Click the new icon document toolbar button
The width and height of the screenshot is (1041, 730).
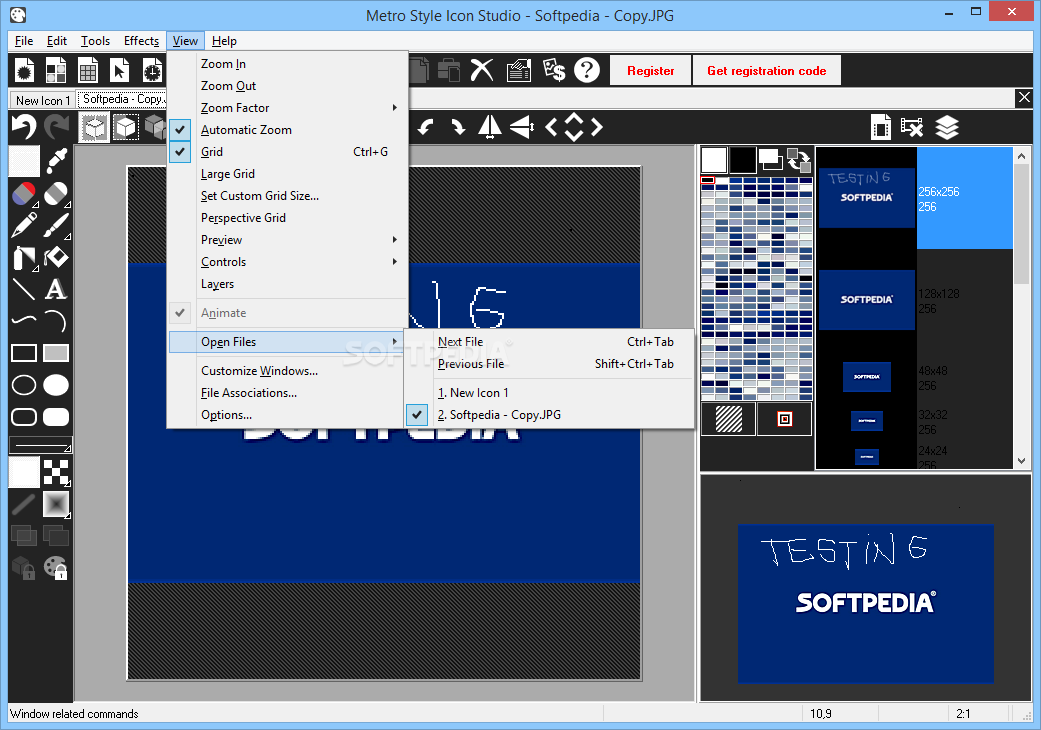pyautogui.click(x=24, y=70)
